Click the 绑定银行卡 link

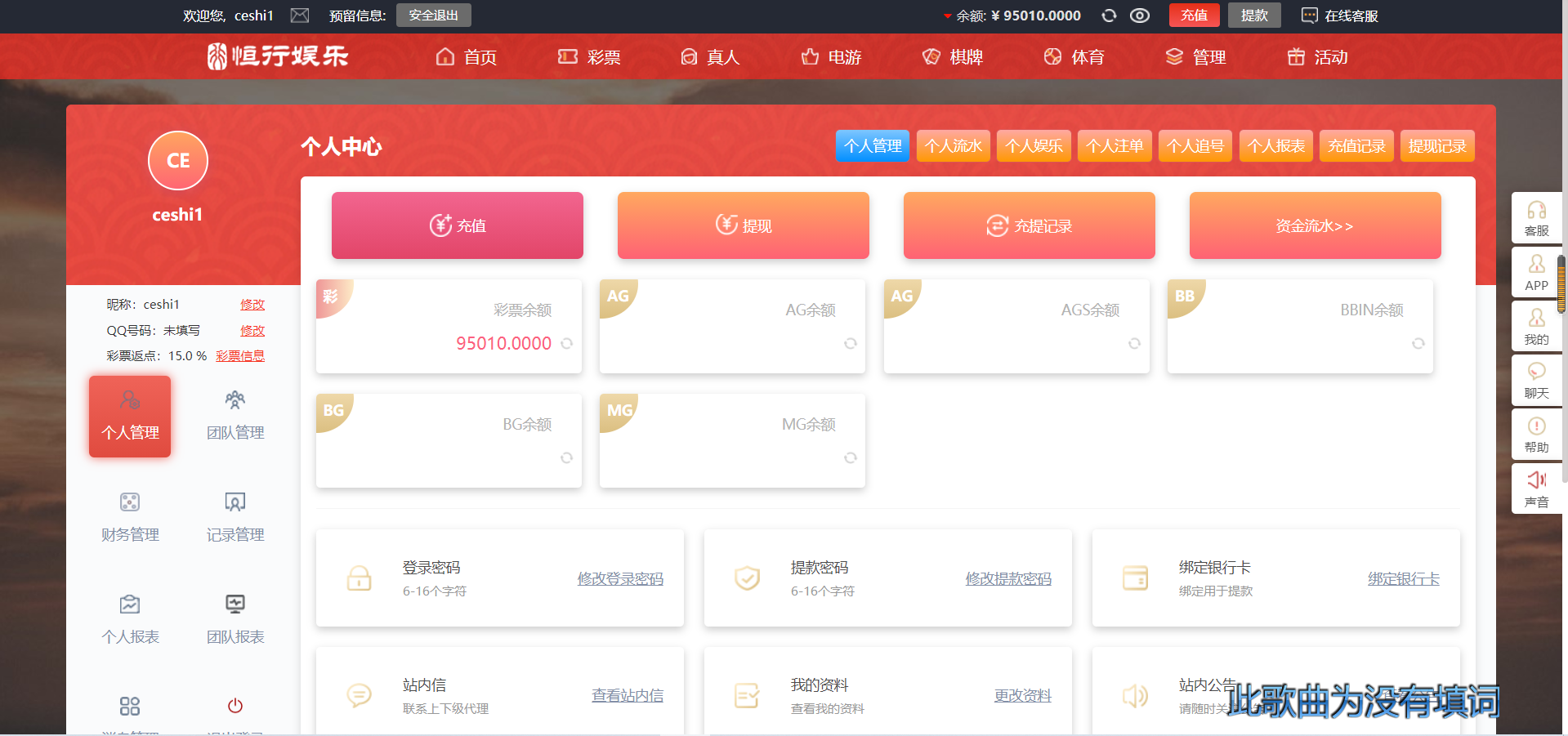[x=1403, y=579]
